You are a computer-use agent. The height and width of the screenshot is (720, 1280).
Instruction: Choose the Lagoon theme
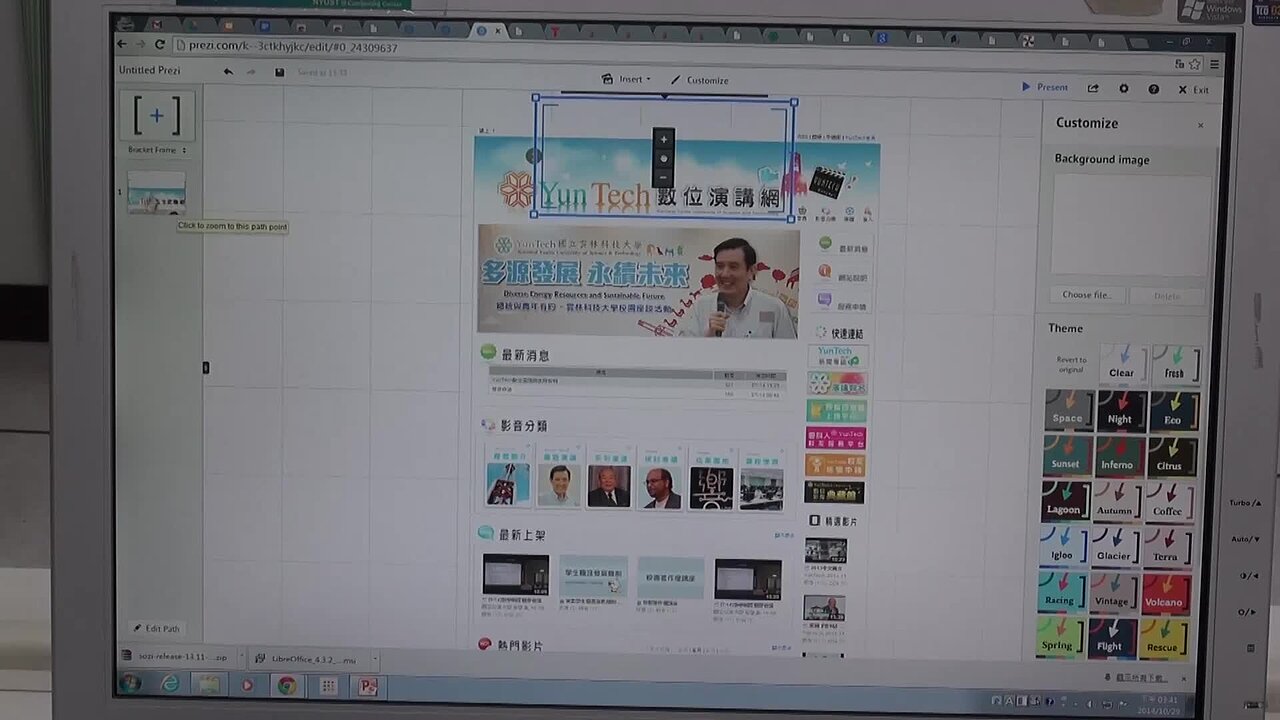point(1064,501)
